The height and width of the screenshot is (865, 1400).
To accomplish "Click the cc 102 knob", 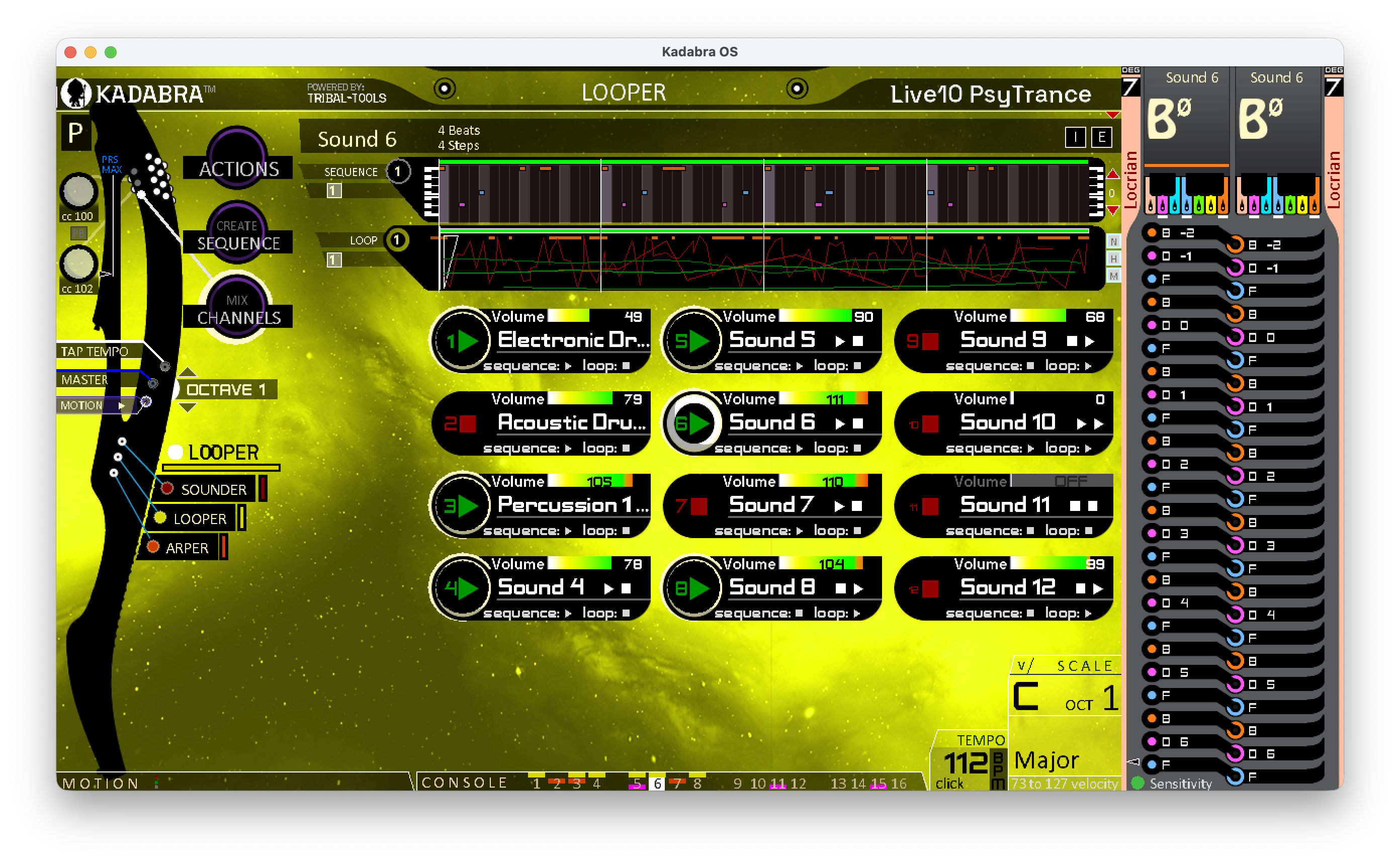I will pyautogui.click(x=78, y=264).
